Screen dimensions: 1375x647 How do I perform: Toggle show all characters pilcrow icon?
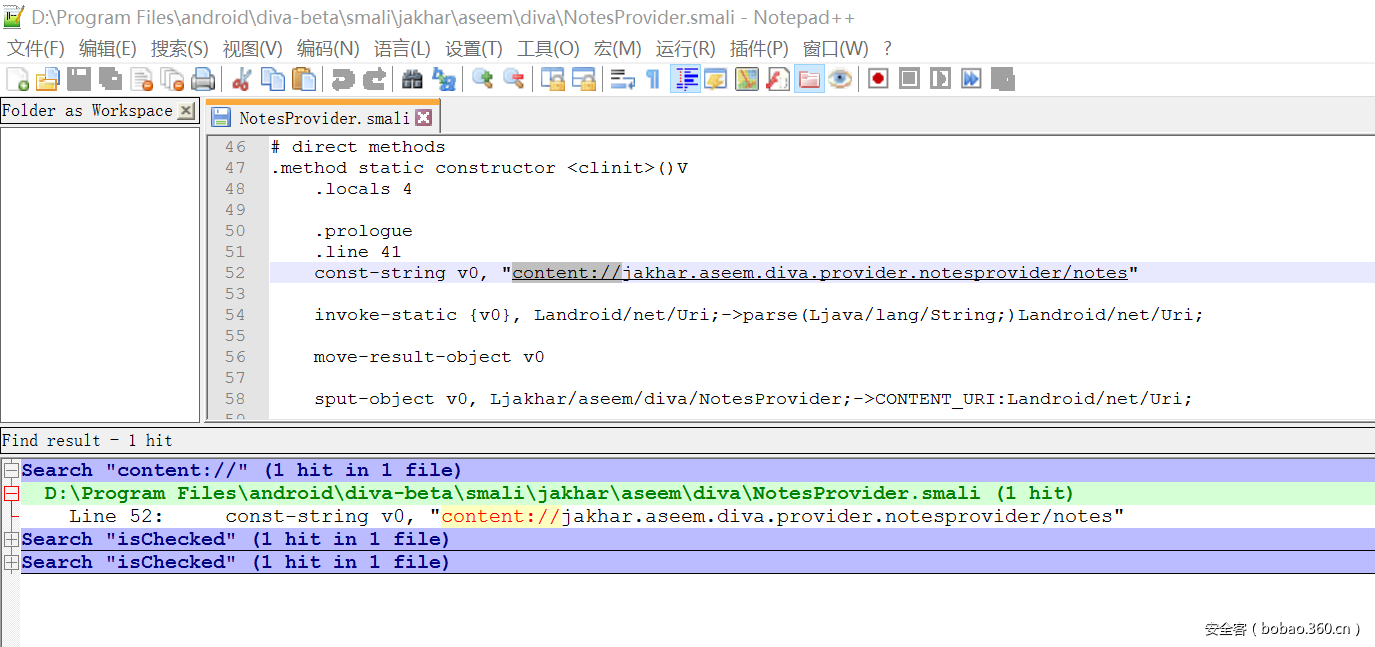point(653,79)
